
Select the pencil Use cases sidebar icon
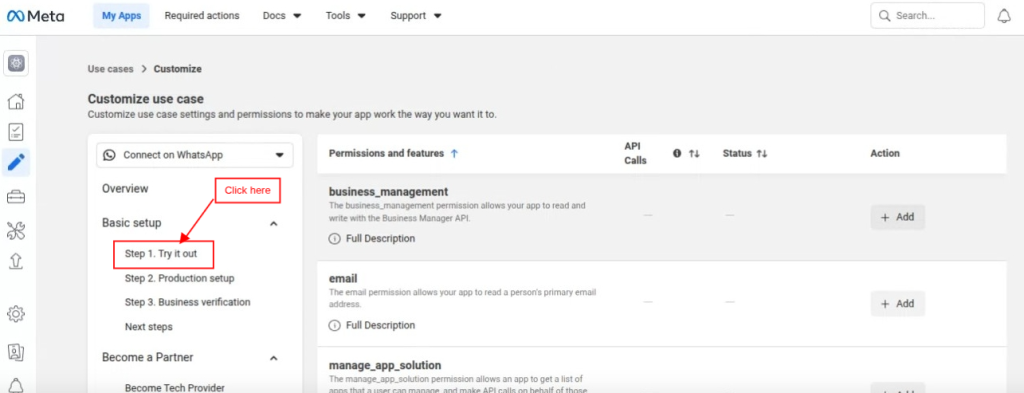tap(16, 163)
